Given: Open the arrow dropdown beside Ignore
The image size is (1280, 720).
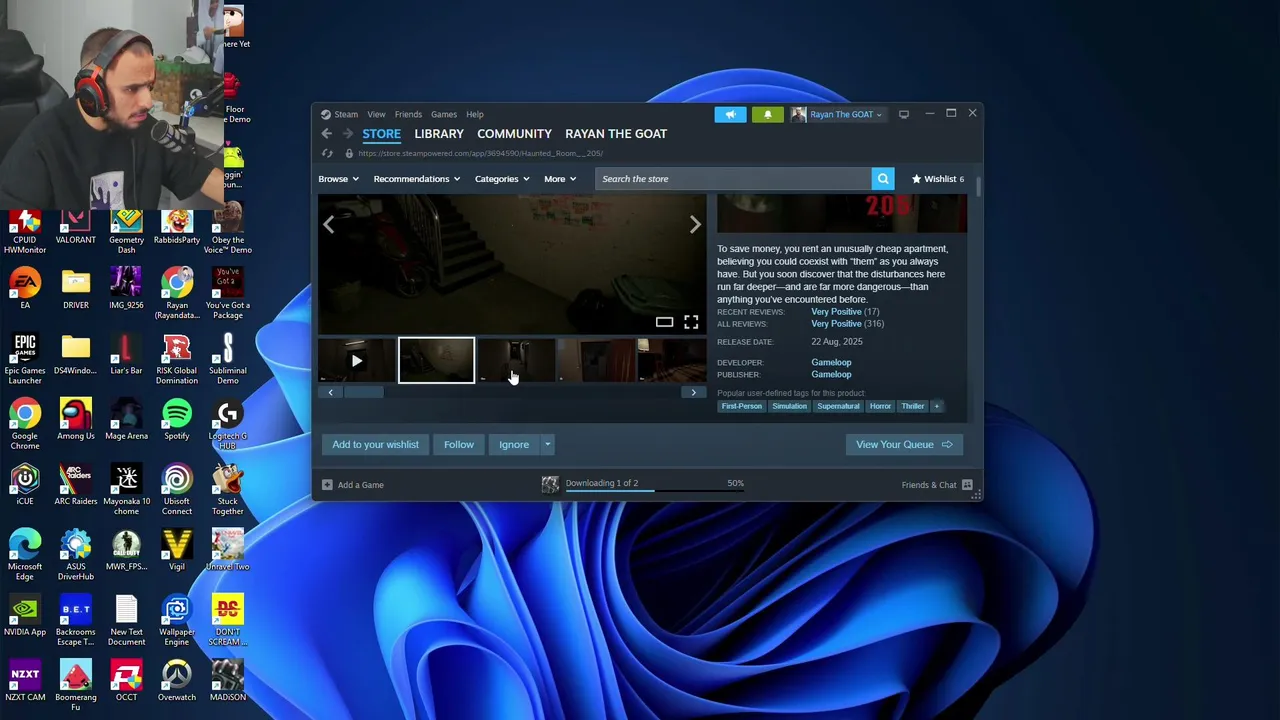Looking at the screenshot, I should (547, 445).
